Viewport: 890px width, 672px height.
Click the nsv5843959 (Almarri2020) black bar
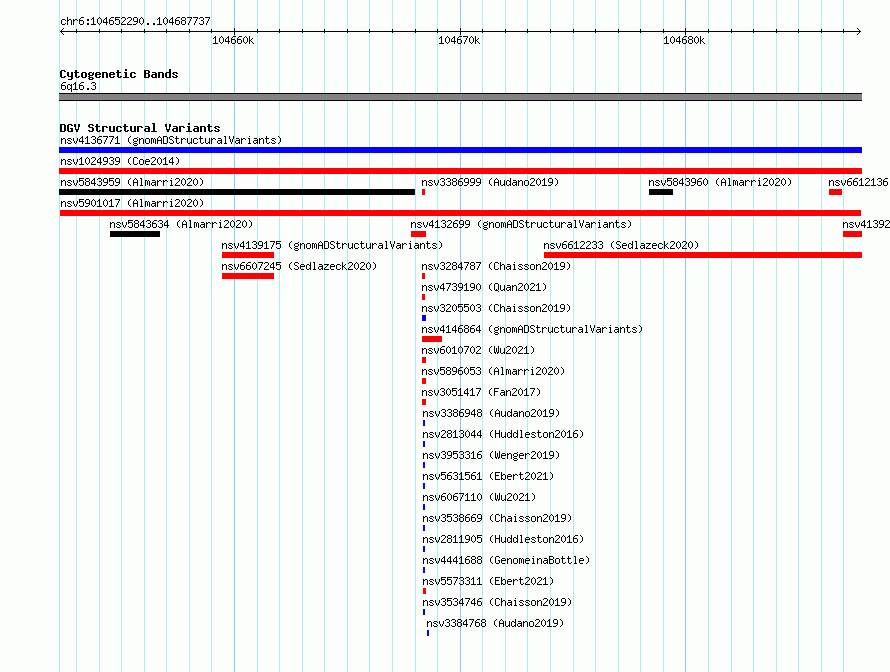click(237, 192)
